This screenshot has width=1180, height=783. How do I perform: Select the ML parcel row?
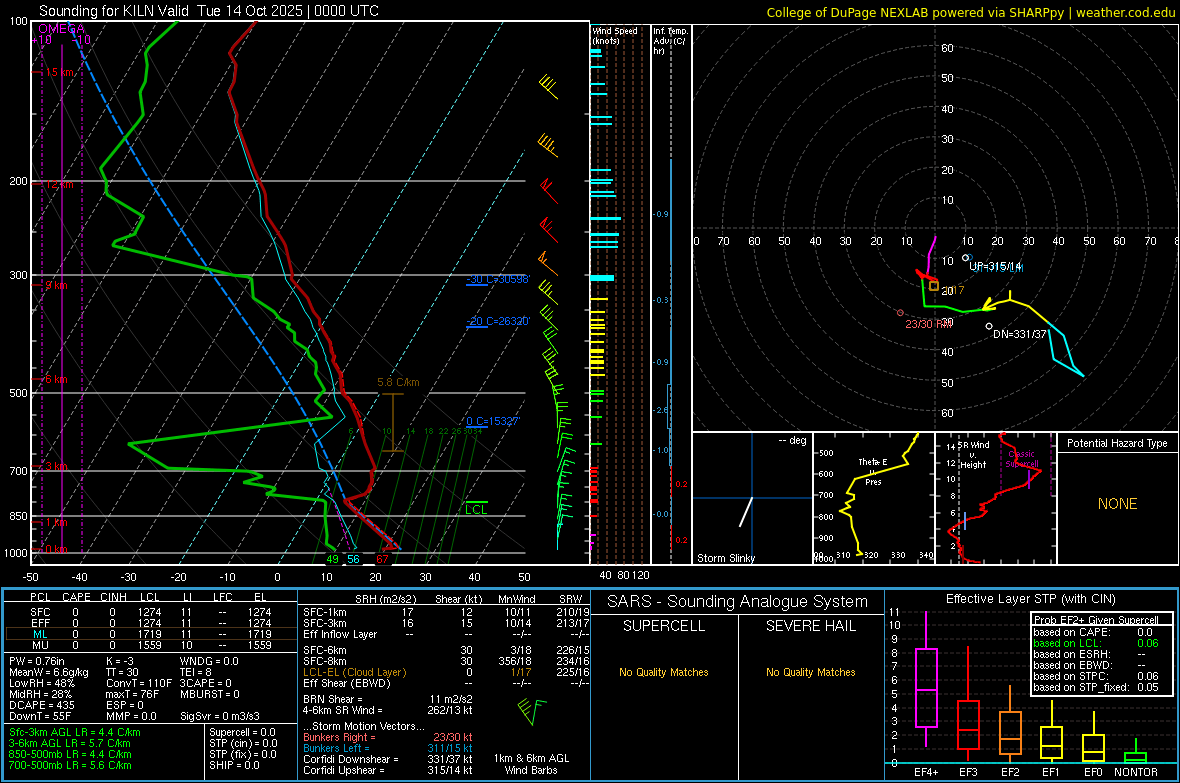pos(151,634)
